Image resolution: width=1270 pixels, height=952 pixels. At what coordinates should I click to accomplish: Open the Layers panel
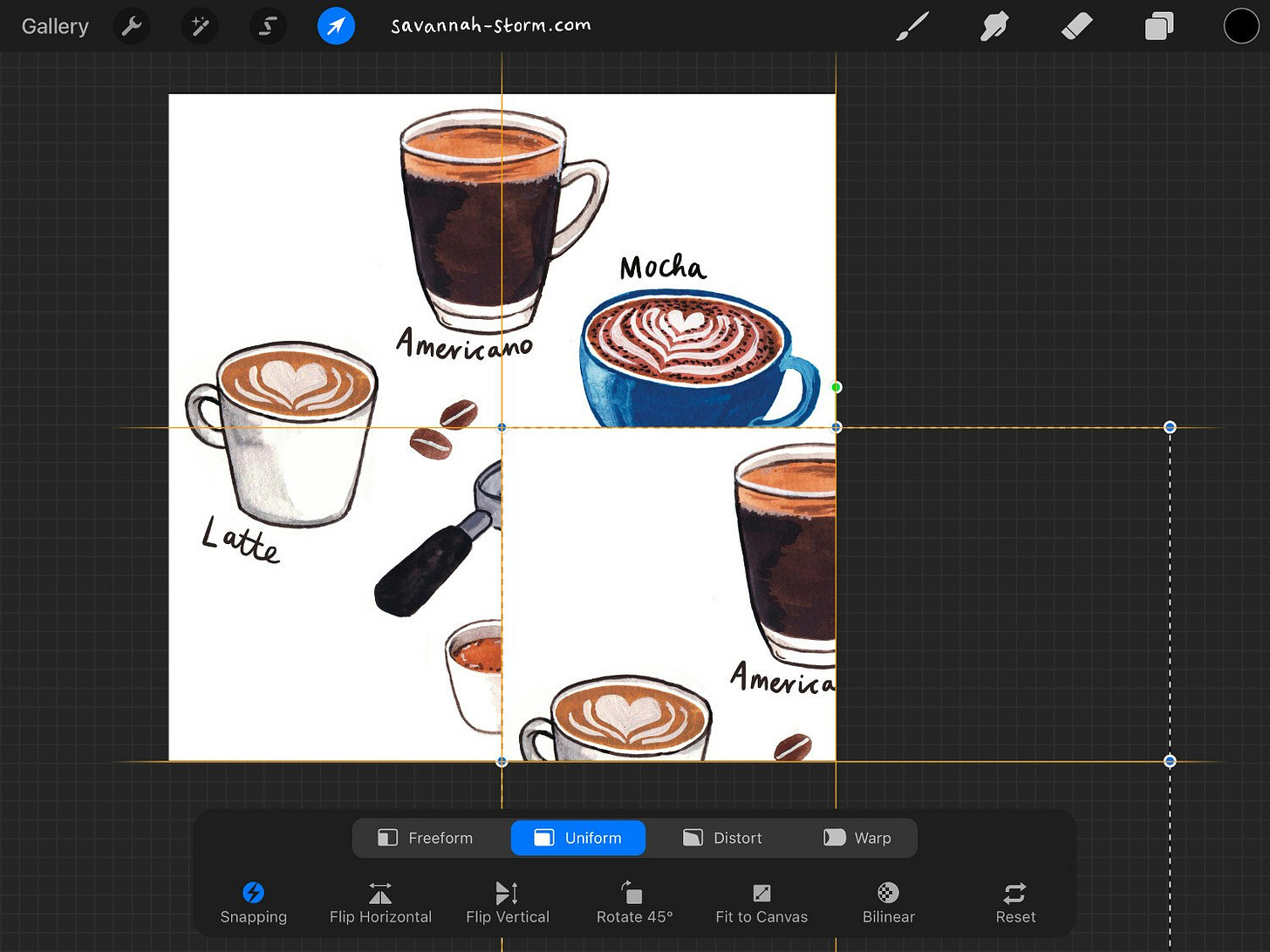[1158, 26]
